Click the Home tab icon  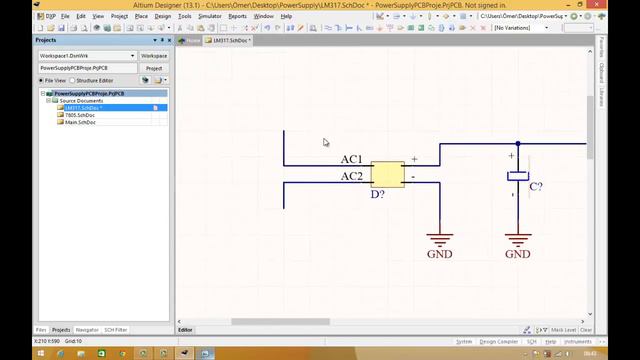(182, 40)
